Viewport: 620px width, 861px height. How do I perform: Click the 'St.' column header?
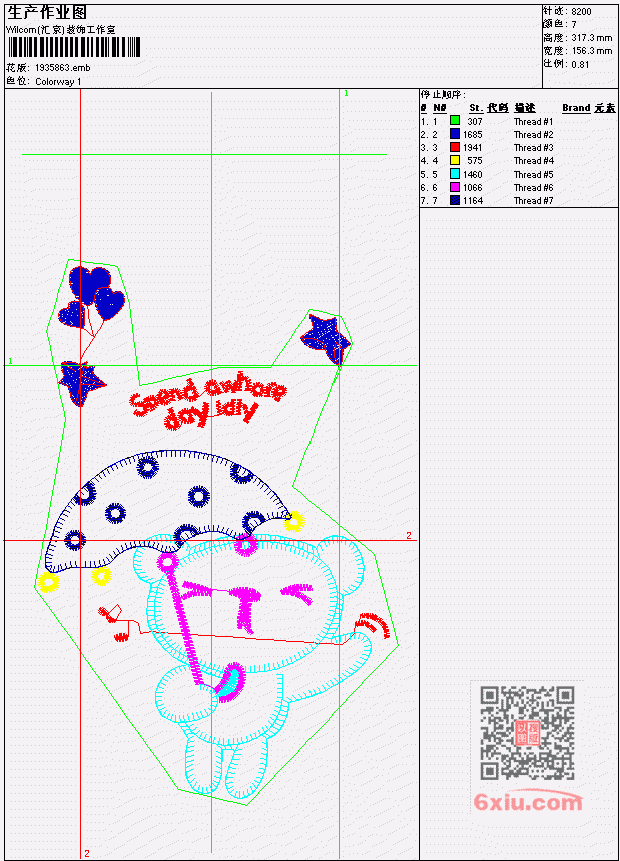pos(476,108)
